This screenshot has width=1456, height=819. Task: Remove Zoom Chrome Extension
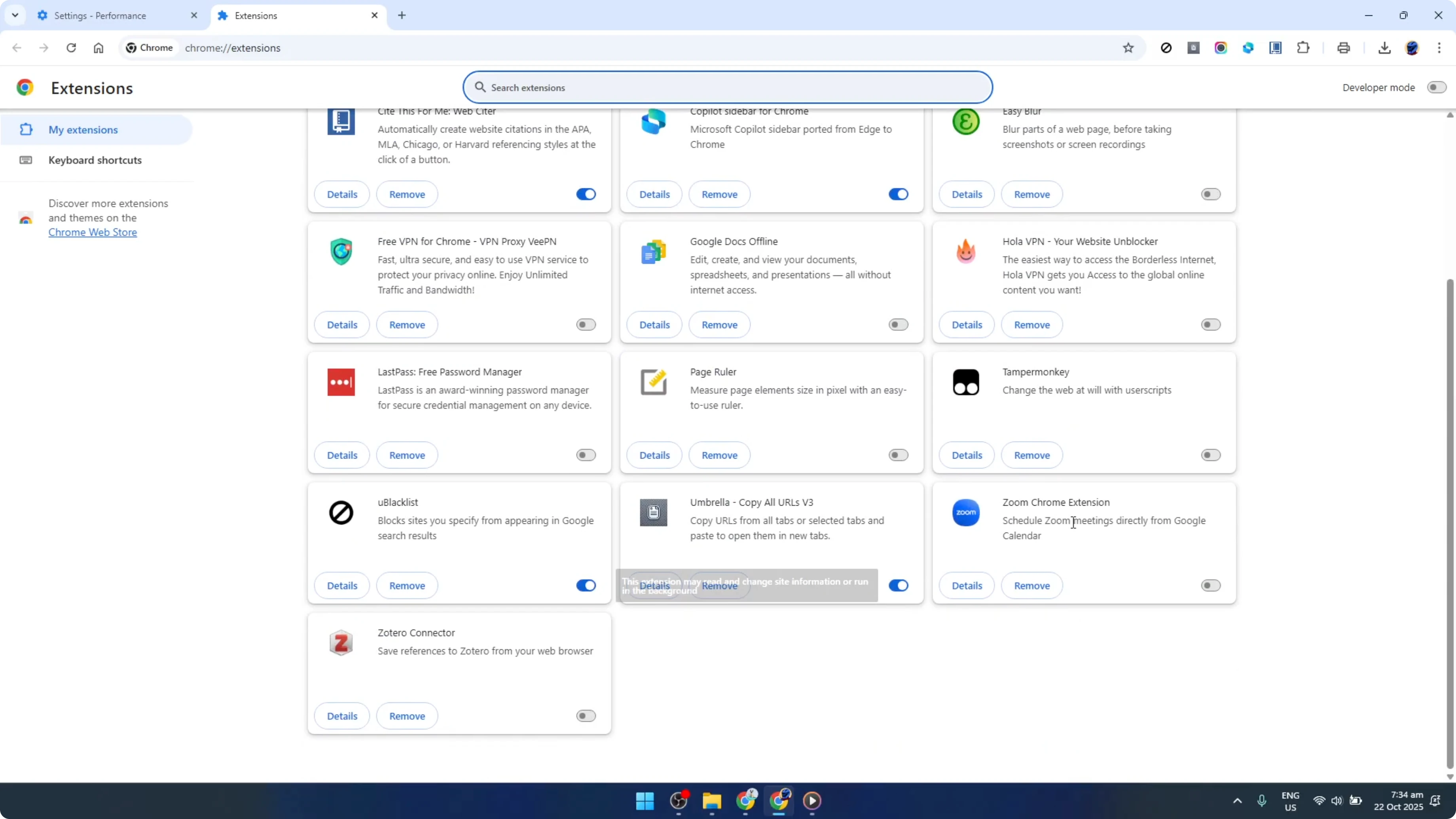1031,586
